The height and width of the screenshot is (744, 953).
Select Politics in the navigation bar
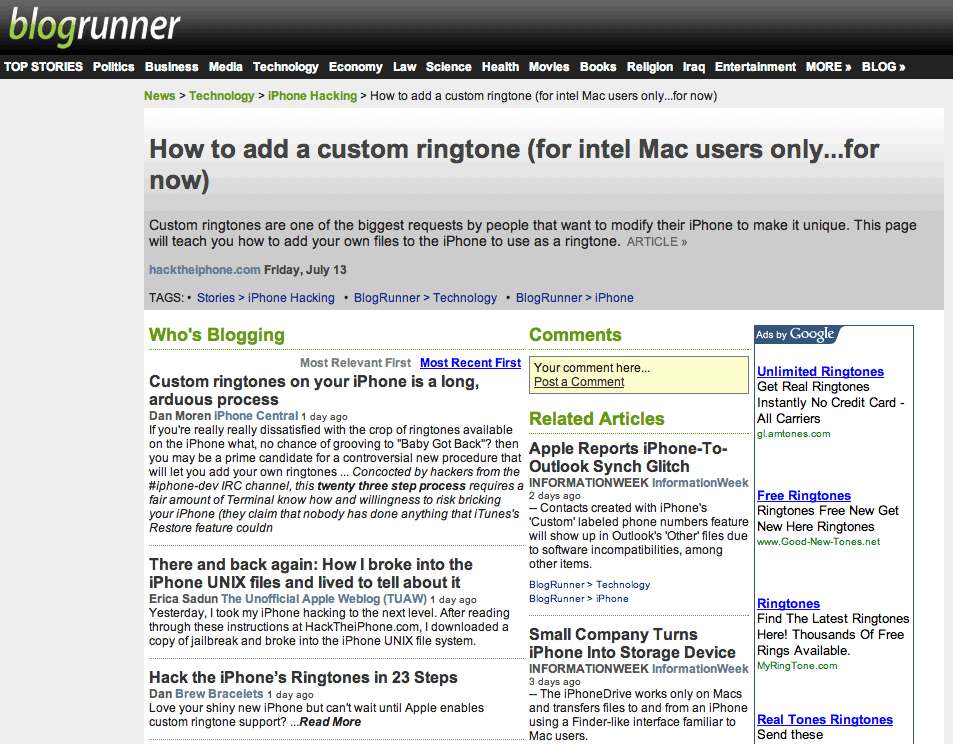(113, 67)
